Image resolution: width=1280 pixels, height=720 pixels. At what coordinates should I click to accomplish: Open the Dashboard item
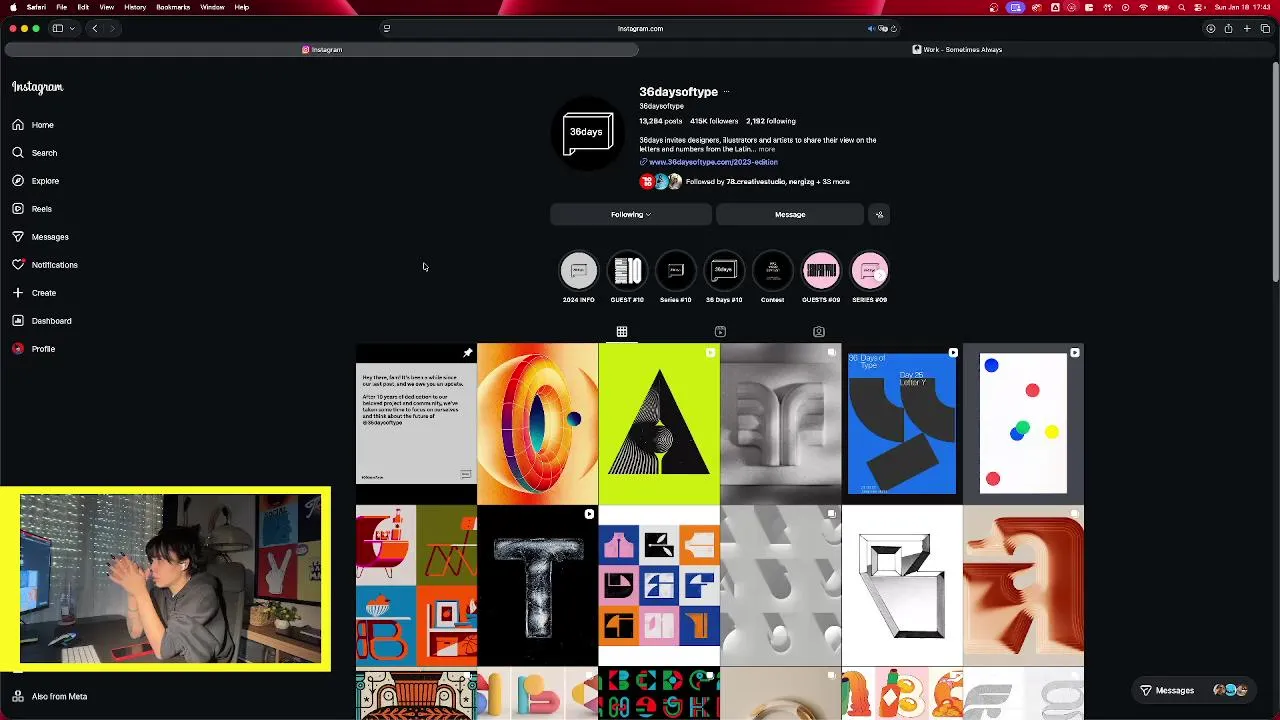pos(42,321)
